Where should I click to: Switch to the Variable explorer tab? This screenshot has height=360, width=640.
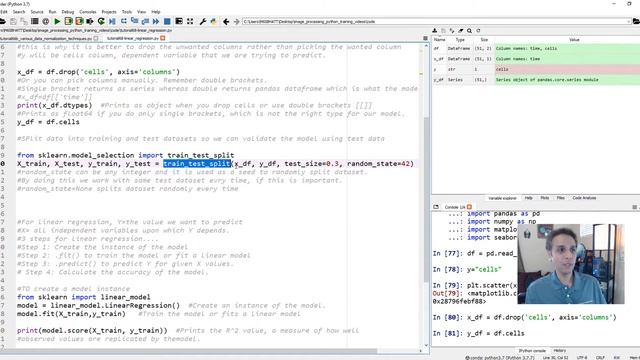click(502, 198)
